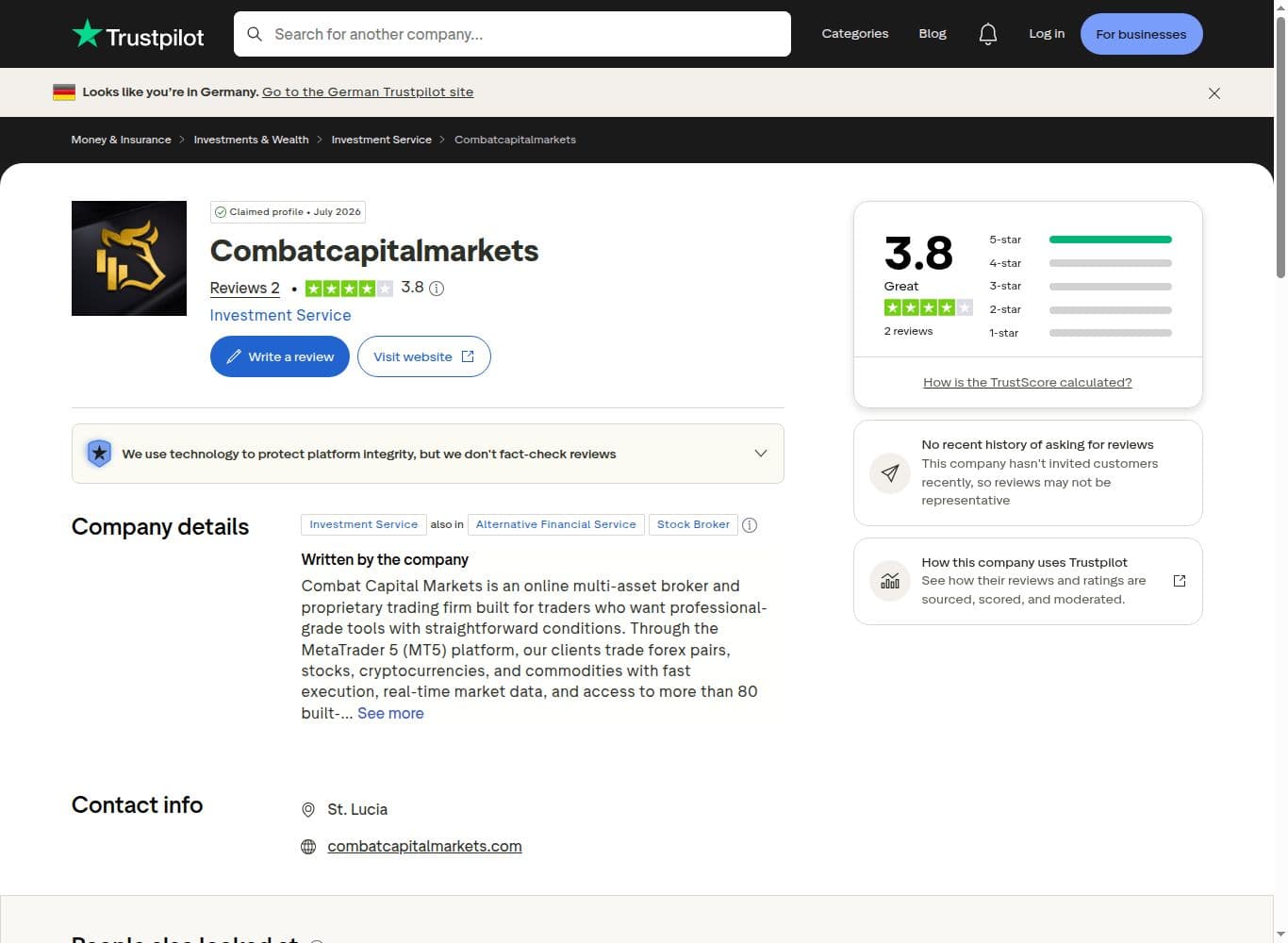Click the chart icon for Trustpilot usage
This screenshot has width=1288, height=943.
[x=890, y=581]
